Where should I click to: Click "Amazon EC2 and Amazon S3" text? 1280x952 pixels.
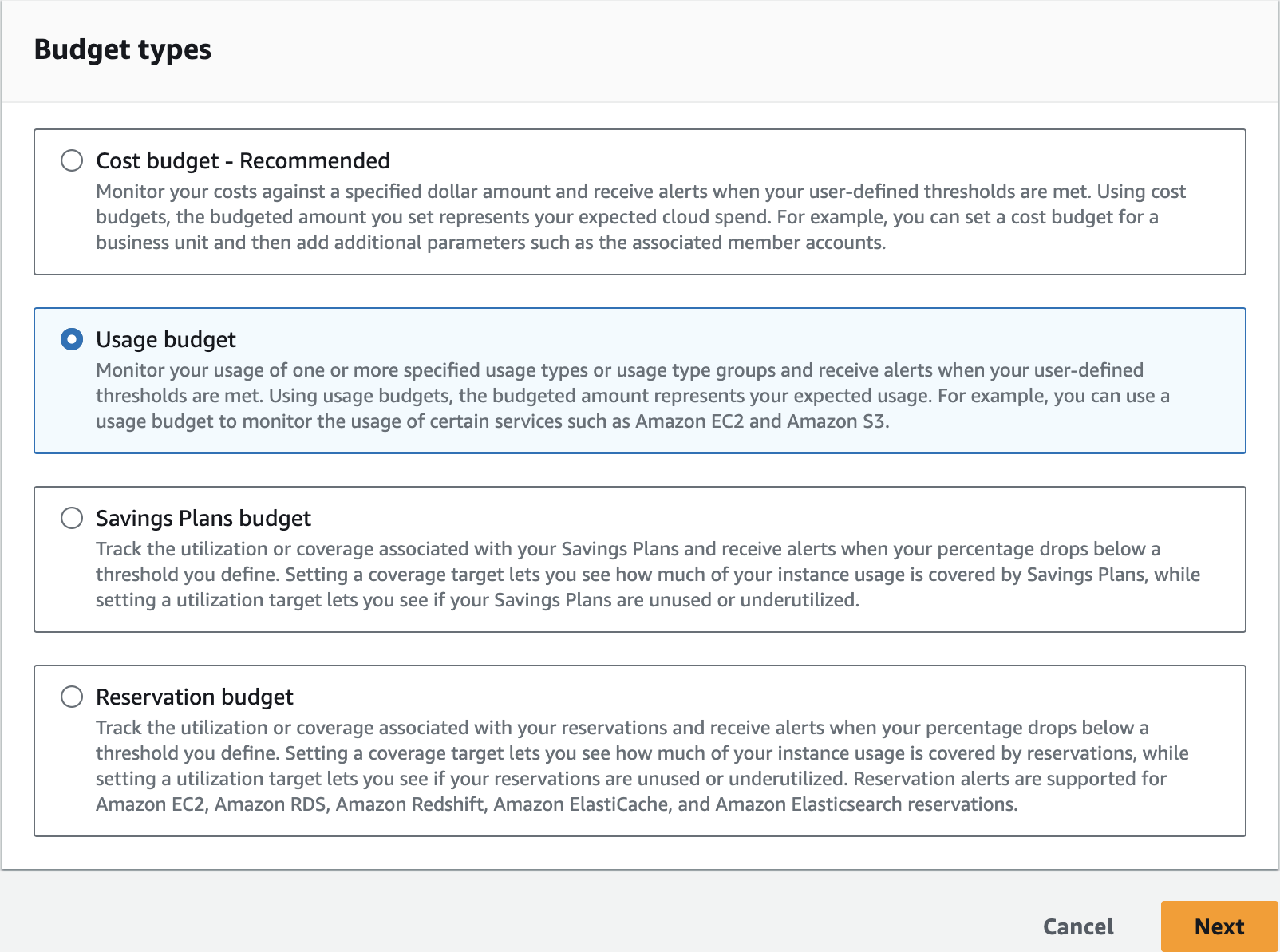tap(761, 421)
